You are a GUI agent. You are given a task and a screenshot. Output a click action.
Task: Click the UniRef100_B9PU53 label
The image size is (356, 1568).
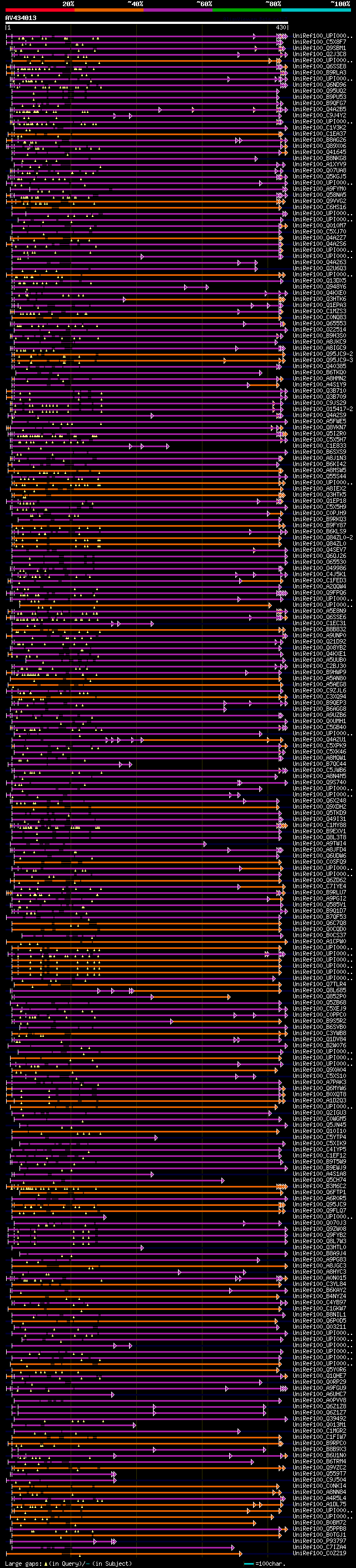pyautogui.click(x=319, y=97)
